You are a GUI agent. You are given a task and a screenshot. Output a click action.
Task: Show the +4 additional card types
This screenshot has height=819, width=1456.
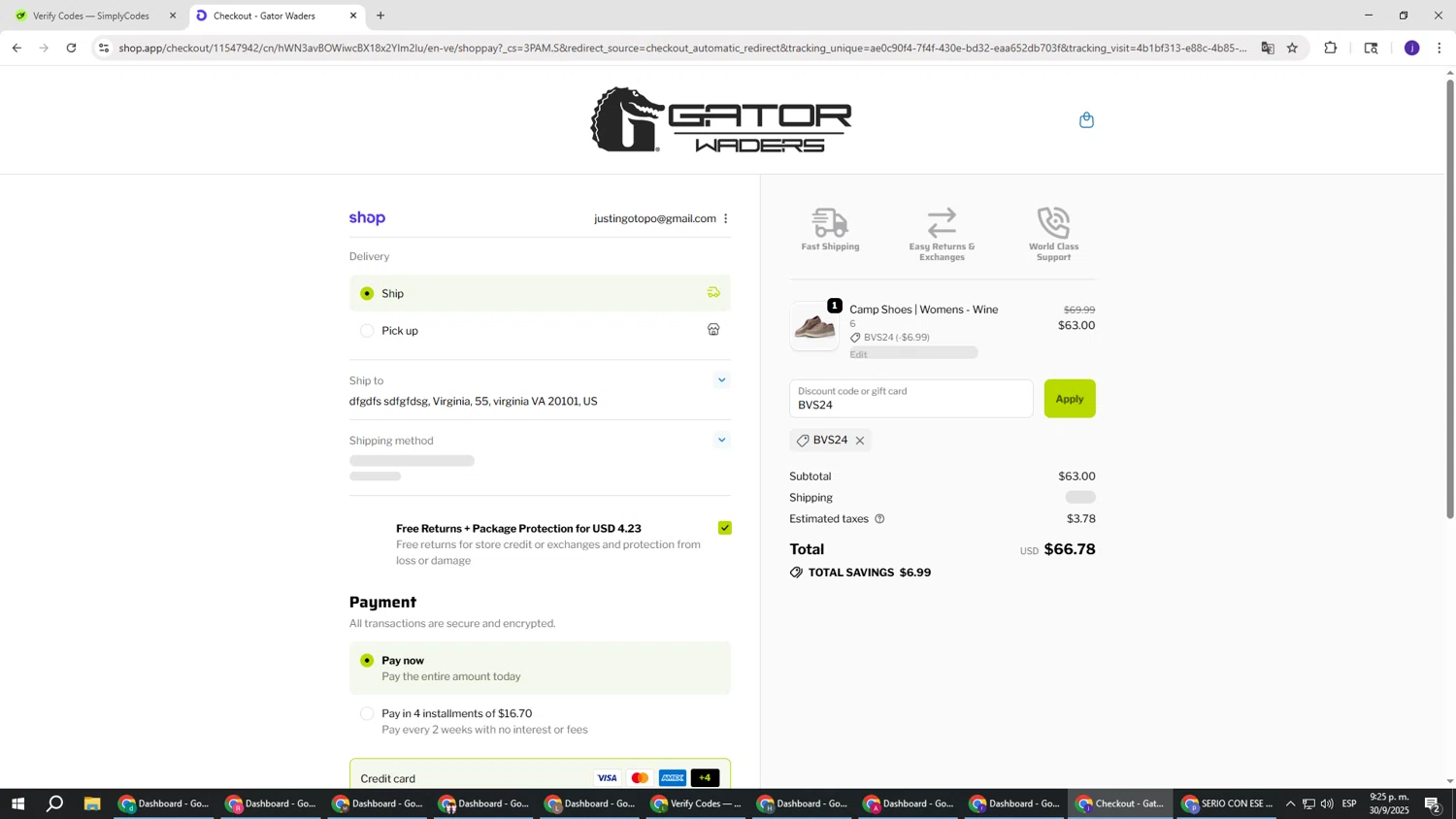pyautogui.click(x=705, y=778)
